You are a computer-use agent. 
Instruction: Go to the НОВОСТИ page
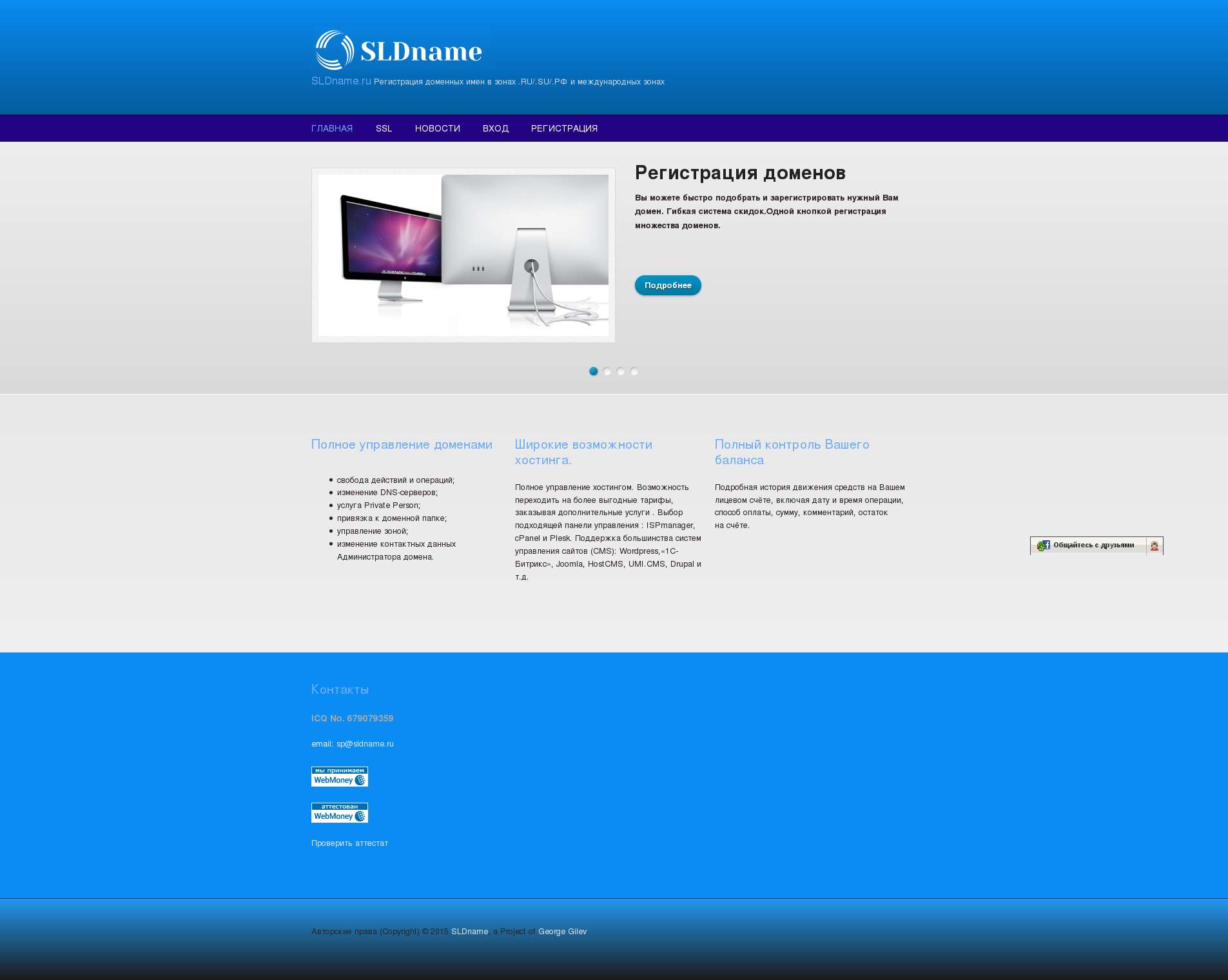(438, 128)
